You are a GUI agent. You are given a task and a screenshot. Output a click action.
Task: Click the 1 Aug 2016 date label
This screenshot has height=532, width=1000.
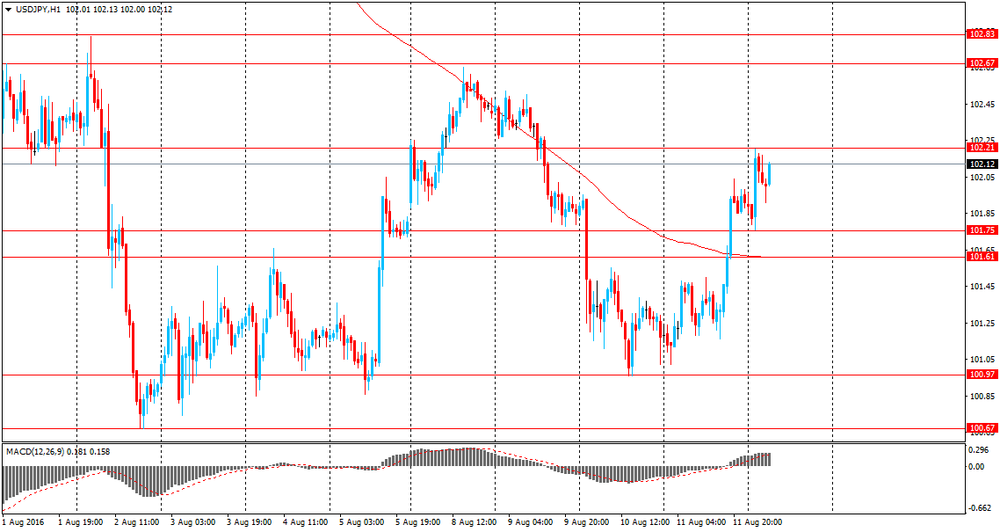(x=22, y=522)
